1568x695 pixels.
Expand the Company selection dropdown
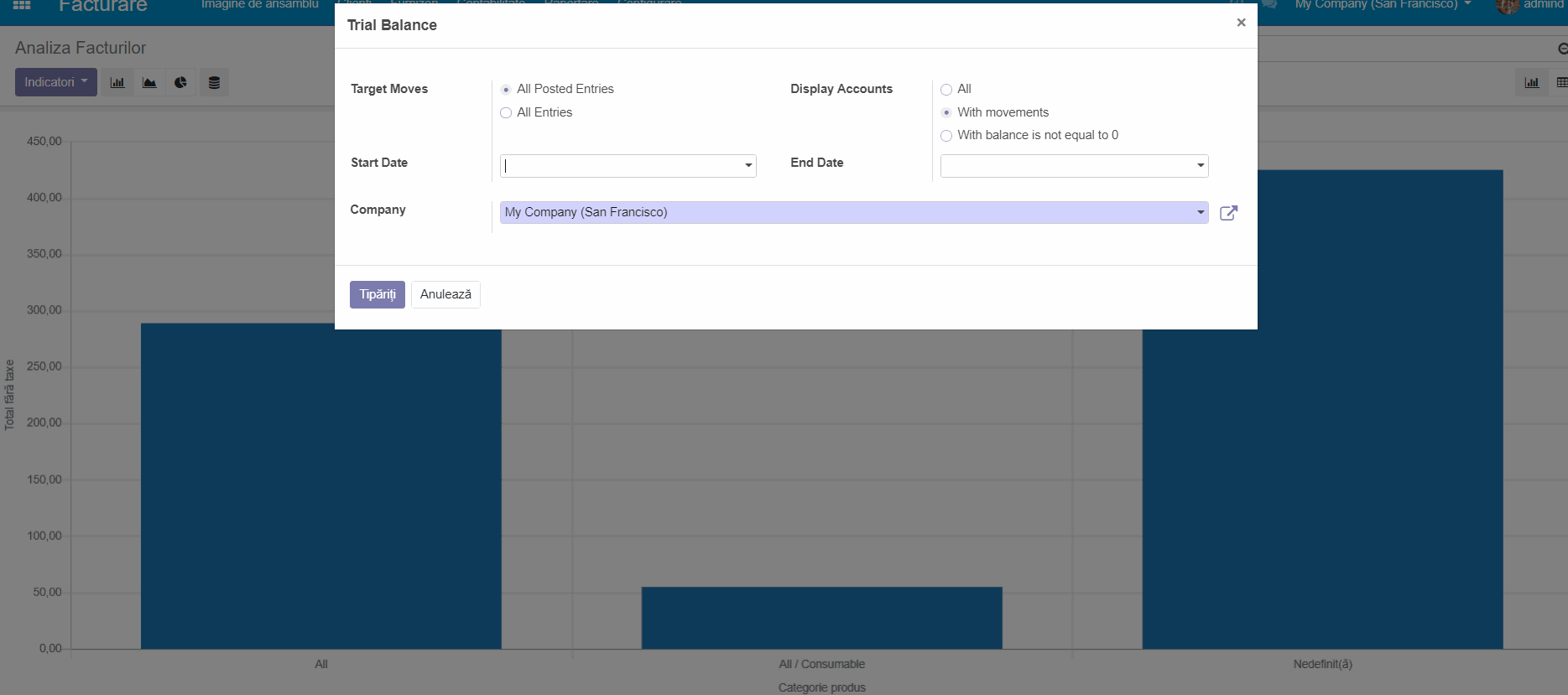coord(1201,213)
